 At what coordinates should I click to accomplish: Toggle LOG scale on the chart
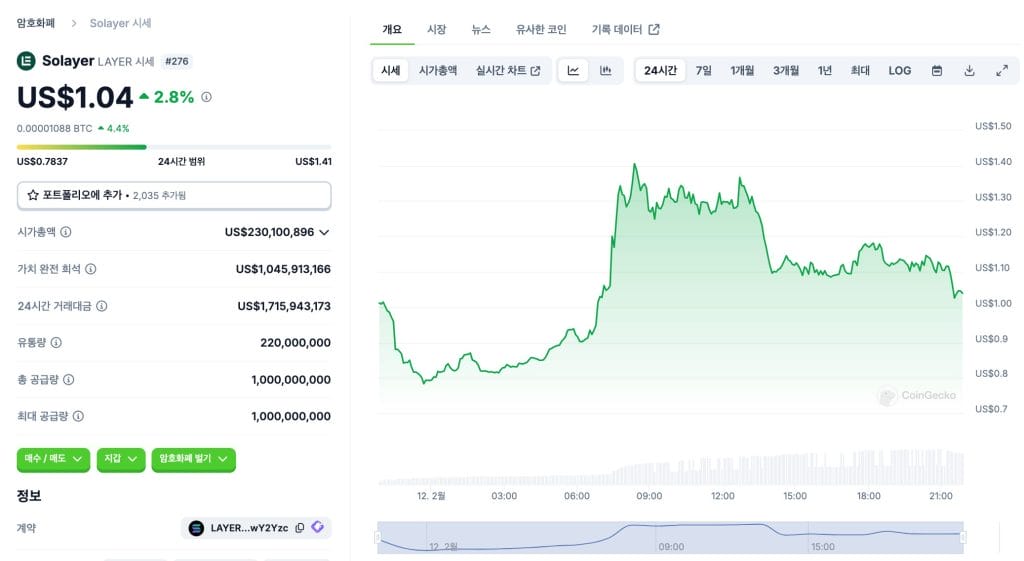(899, 71)
